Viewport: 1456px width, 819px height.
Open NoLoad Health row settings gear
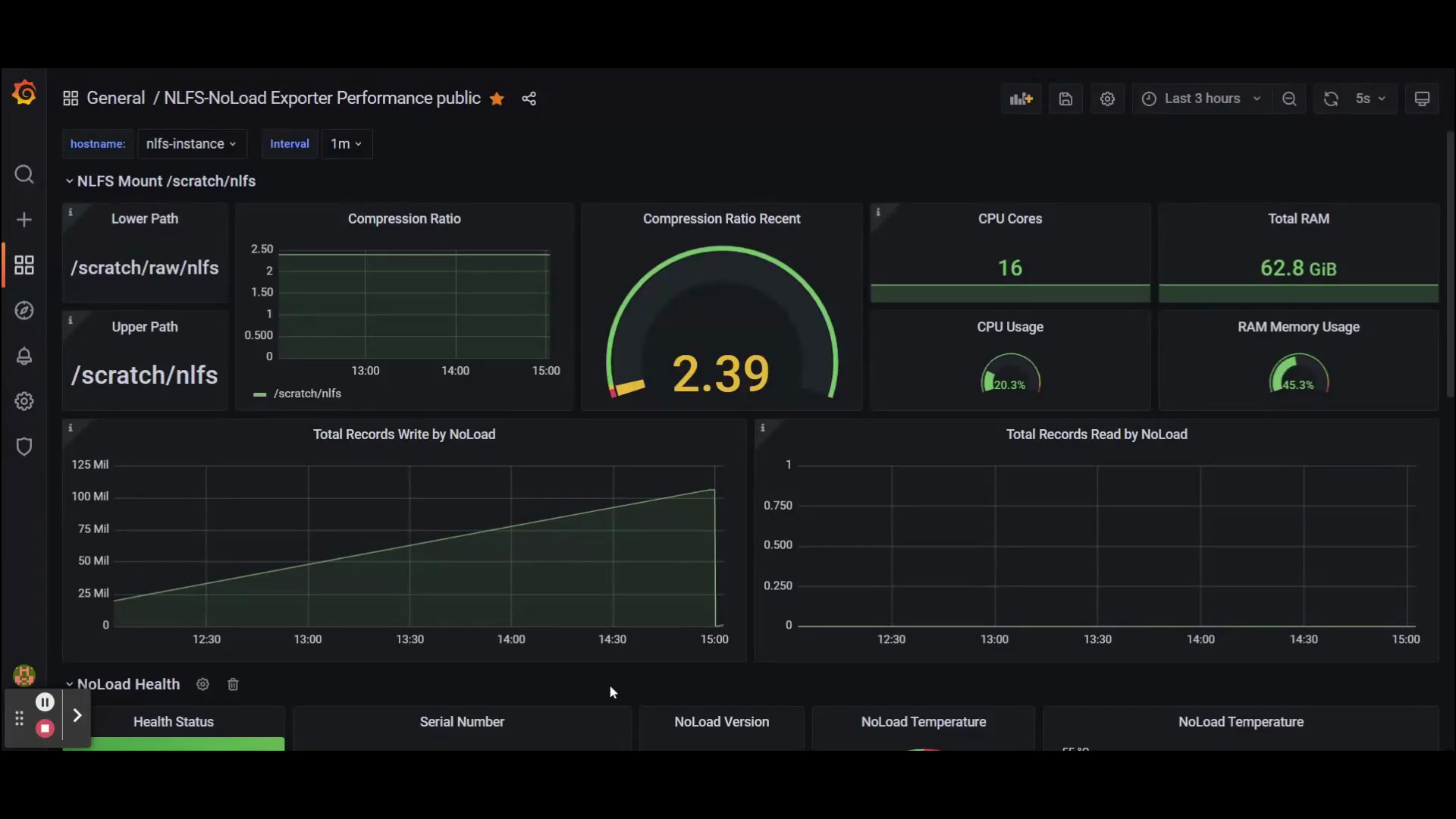point(202,684)
